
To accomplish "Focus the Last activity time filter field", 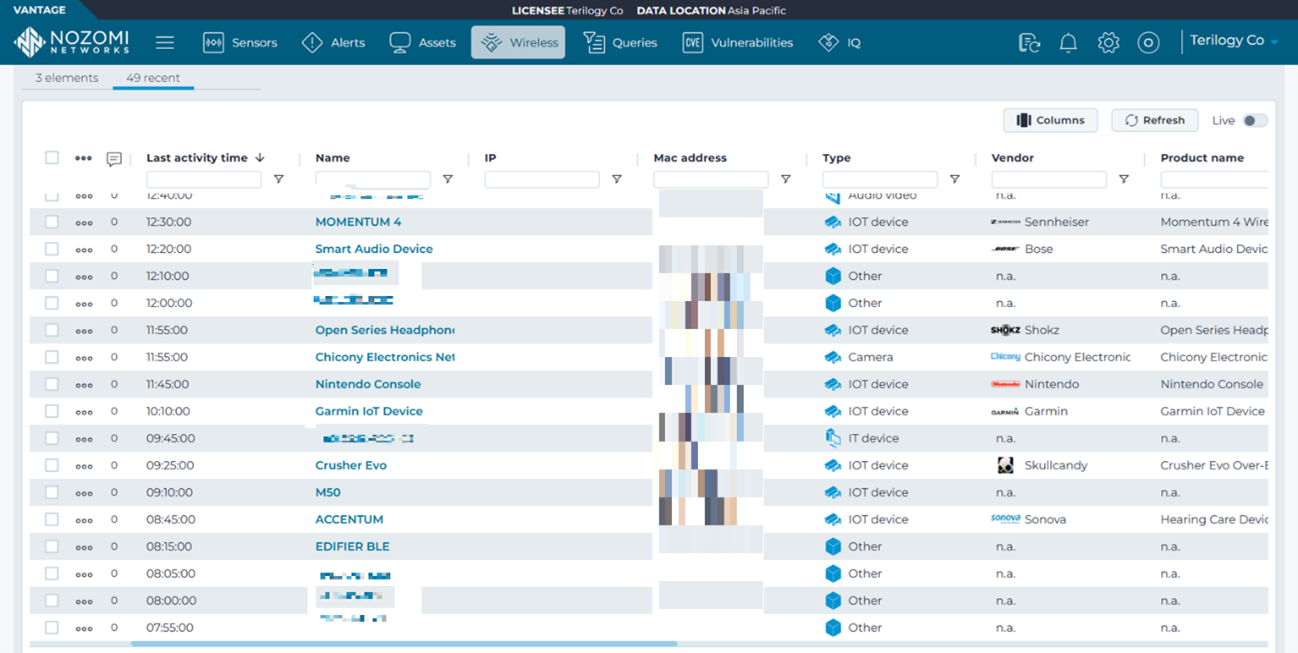I will [204, 180].
